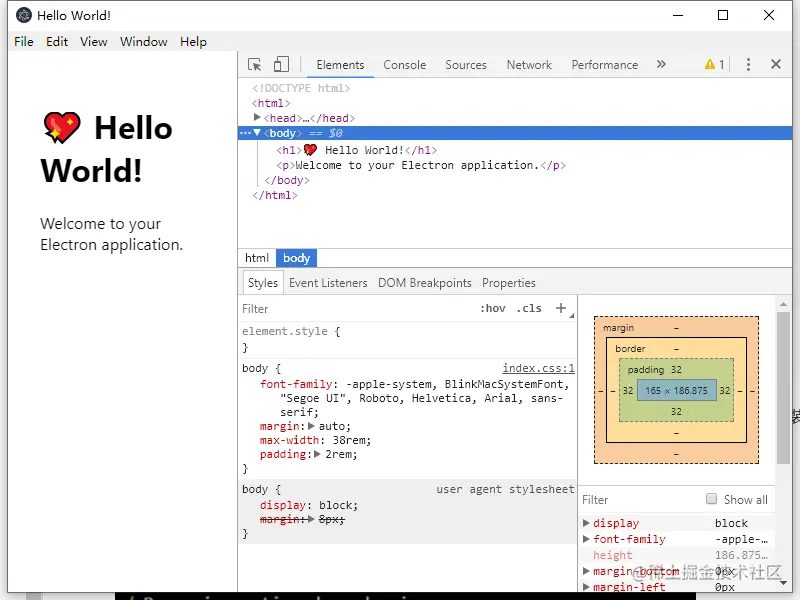The width and height of the screenshot is (800, 600).
Task: Select the DOCTYPE html node
Action: [x=301, y=88]
